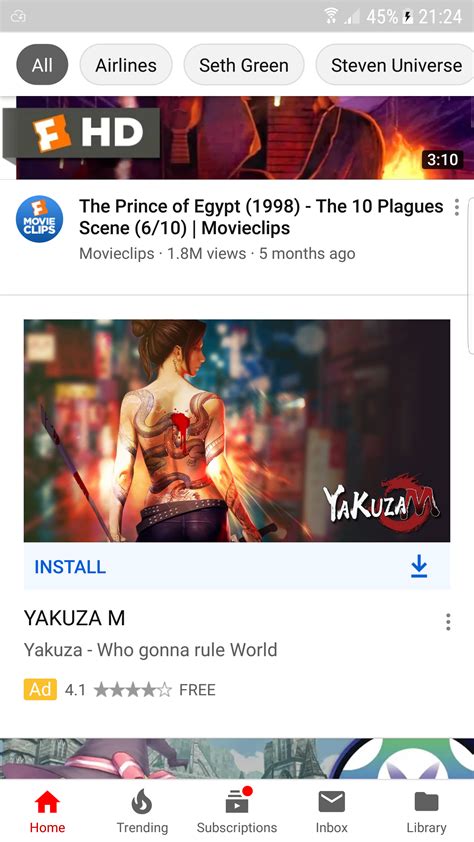Image resolution: width=474 pixels, height=842 pixels.
Task: Select the Steven Universe filter chip
Action: pos(395,65)
